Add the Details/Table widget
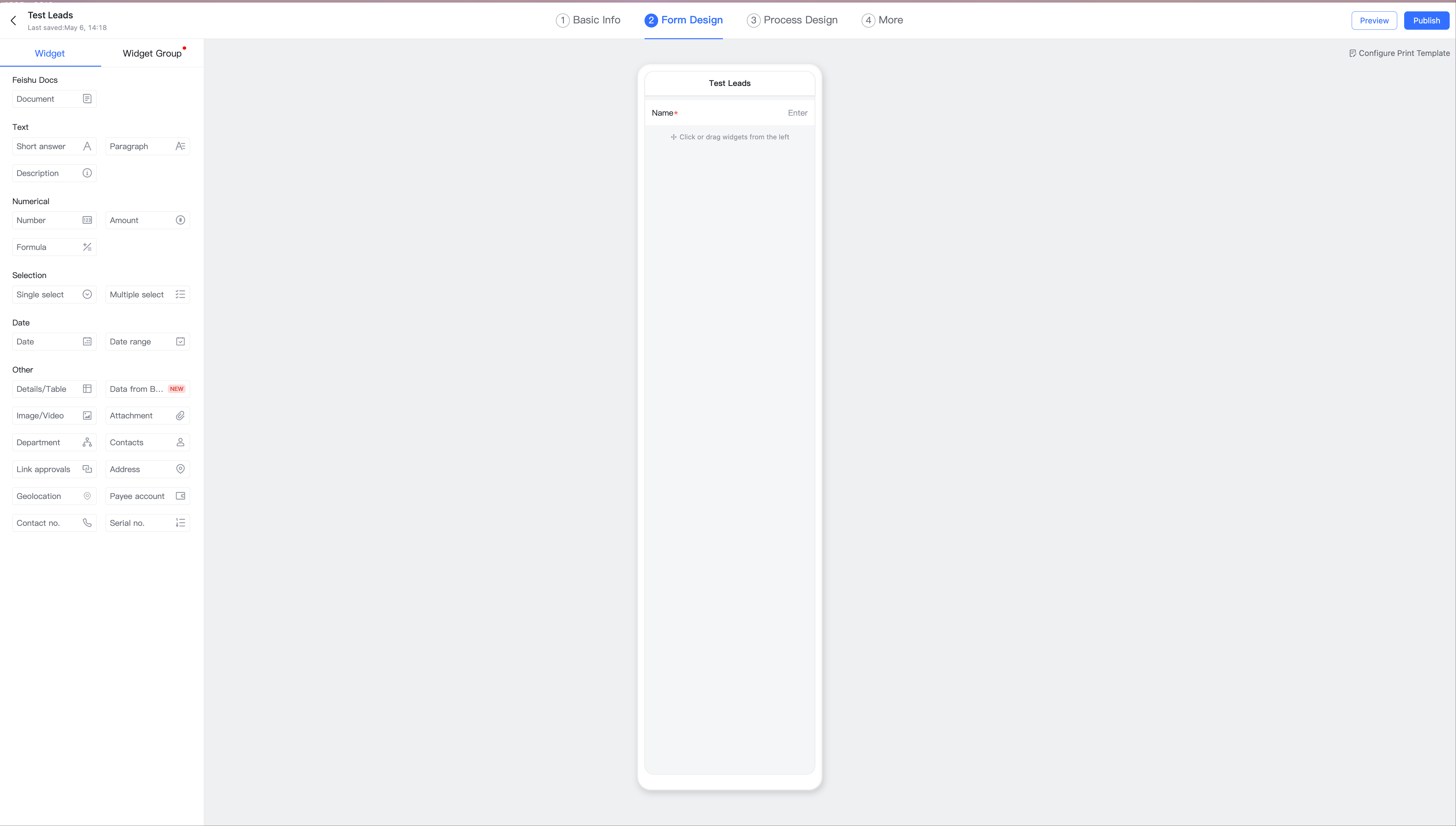1456x826 pixels. pos(54,389)
